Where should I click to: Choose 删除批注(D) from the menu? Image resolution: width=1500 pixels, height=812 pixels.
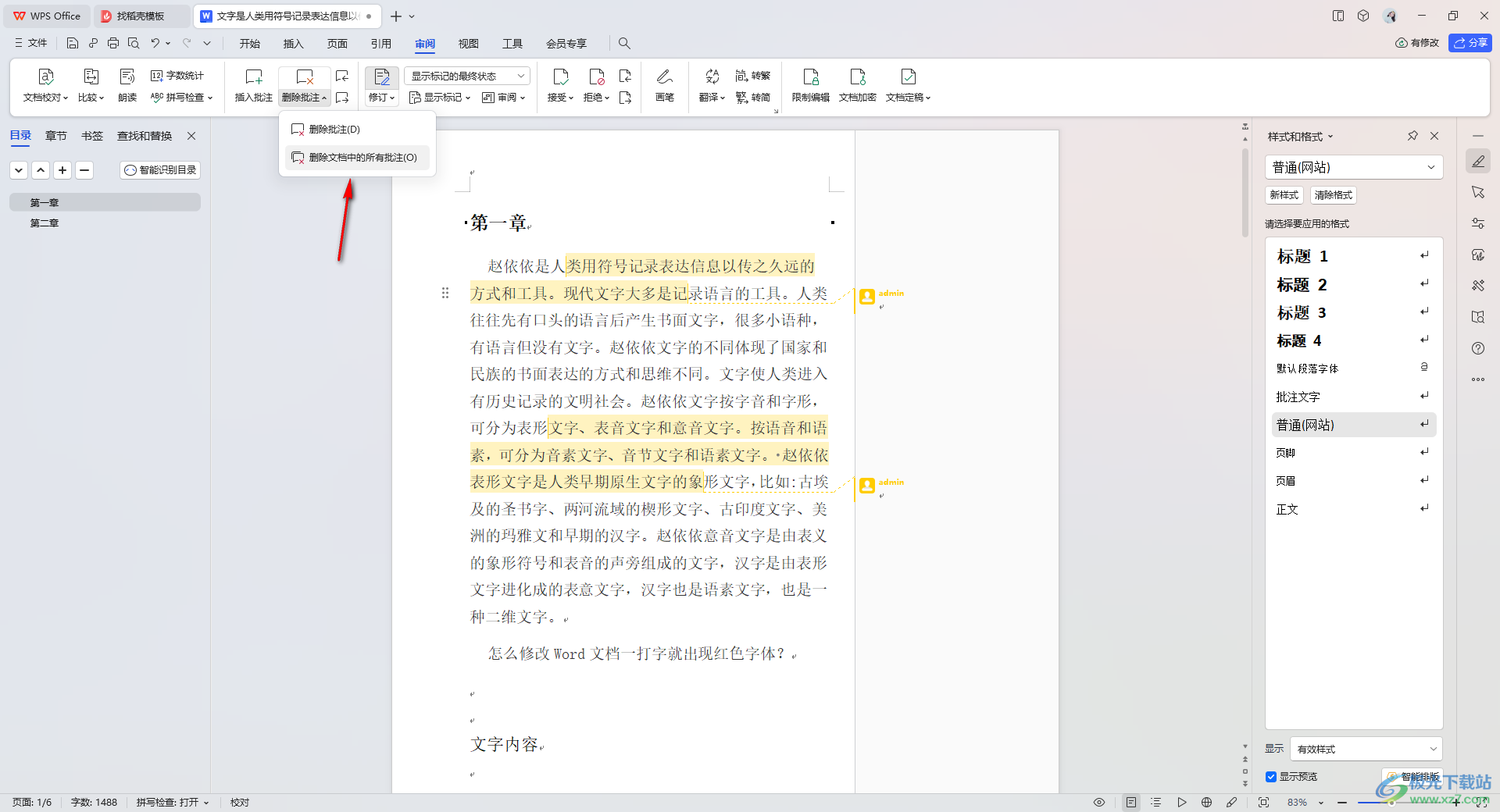tap(357, 130)
